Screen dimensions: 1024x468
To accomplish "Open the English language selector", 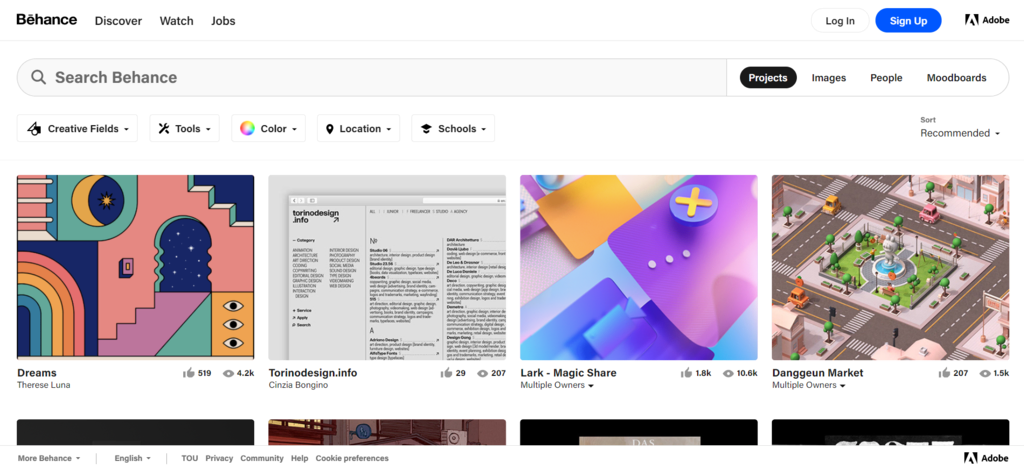I will [x=133, y=458].
